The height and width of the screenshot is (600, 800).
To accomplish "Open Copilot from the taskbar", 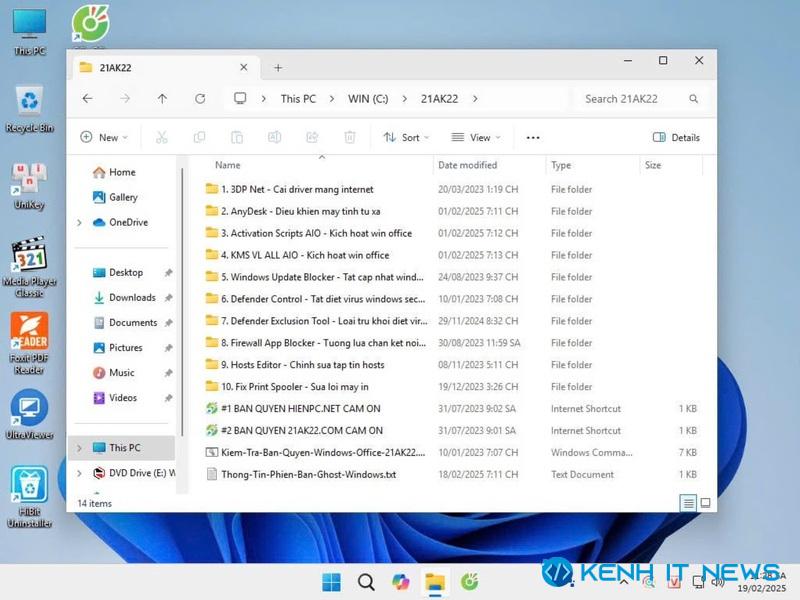I will point(401,582).
